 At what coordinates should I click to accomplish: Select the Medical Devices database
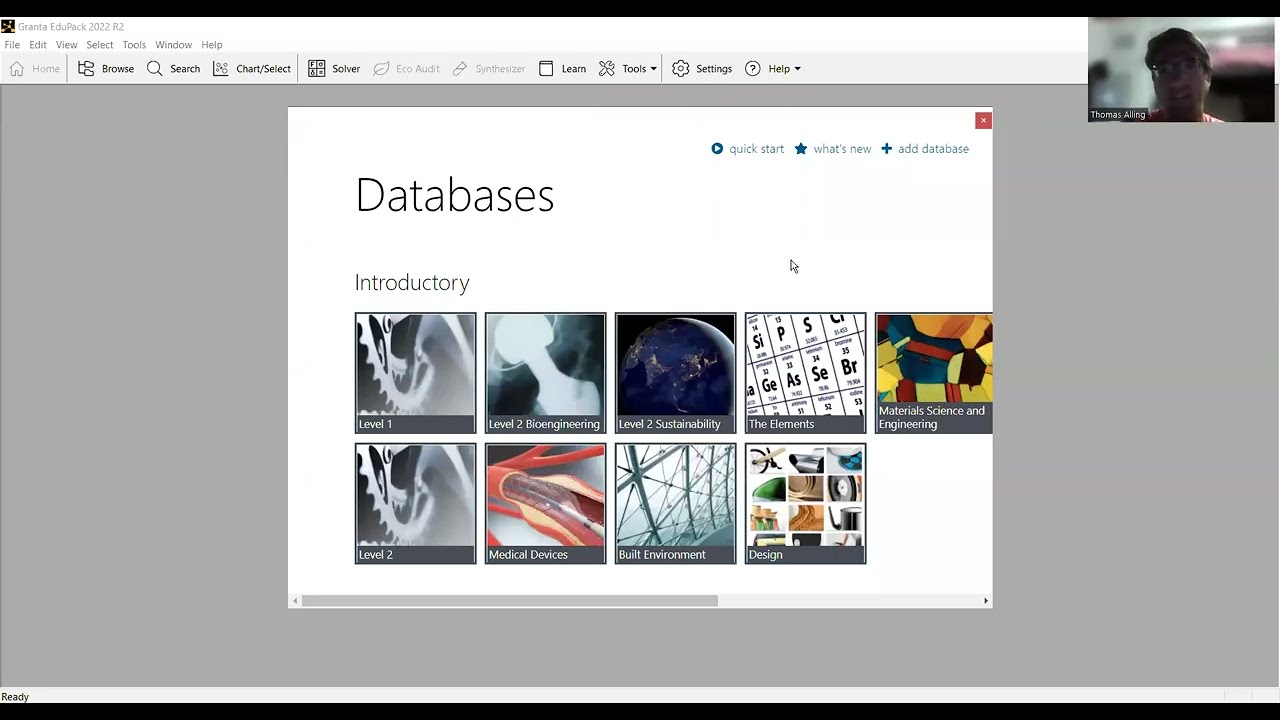[x=545, y=503]
